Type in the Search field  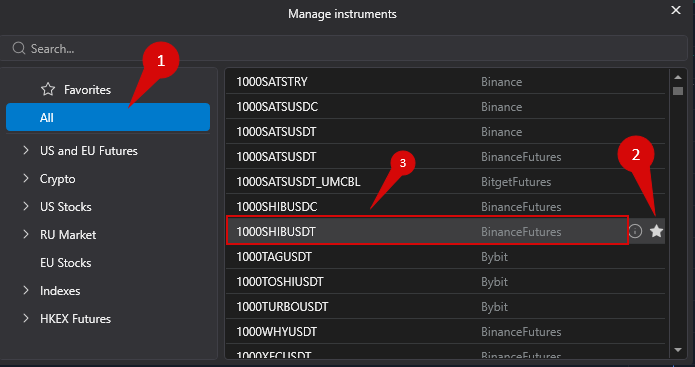click(x=344, y=48)
